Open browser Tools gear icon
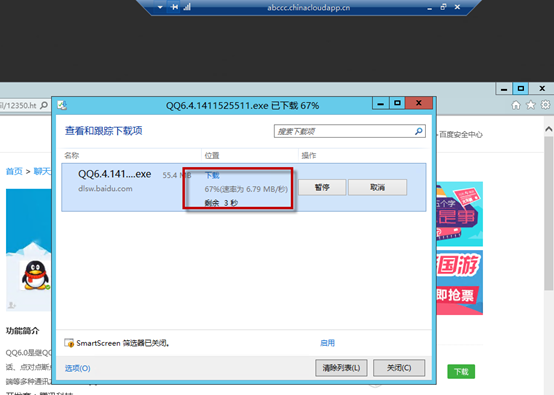Image resolution: width=554 pixels, height=395 pixels. pyautogui.click(x=546, y=105)
